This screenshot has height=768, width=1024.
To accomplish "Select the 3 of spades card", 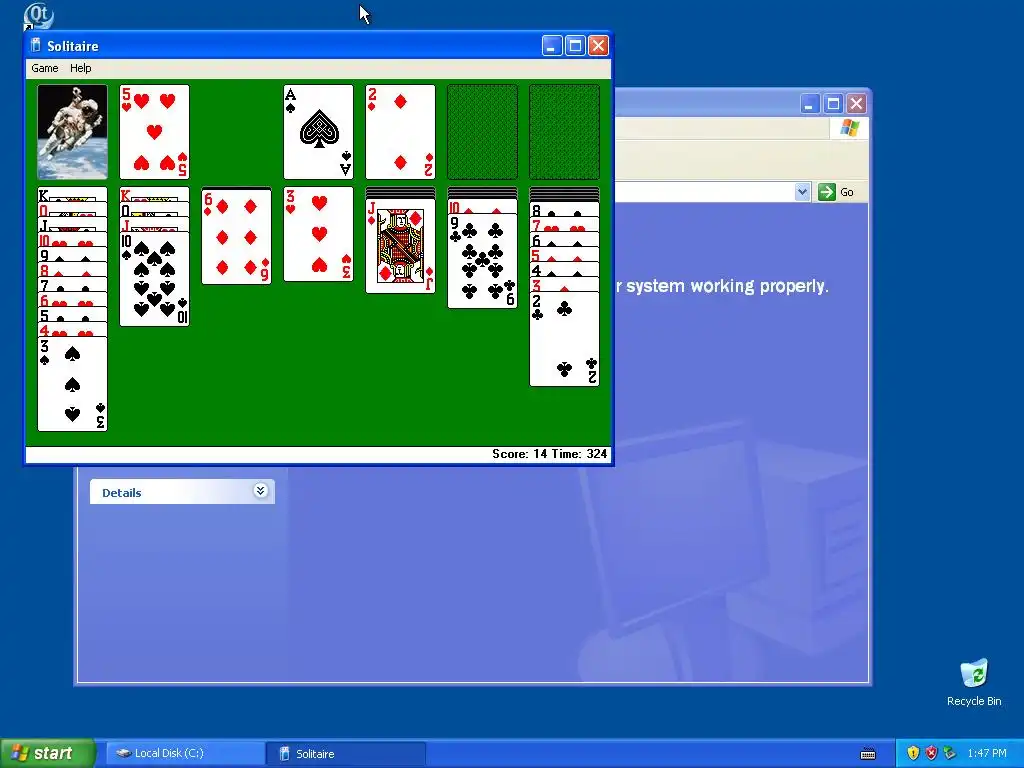I will click(x=72, y=384).
